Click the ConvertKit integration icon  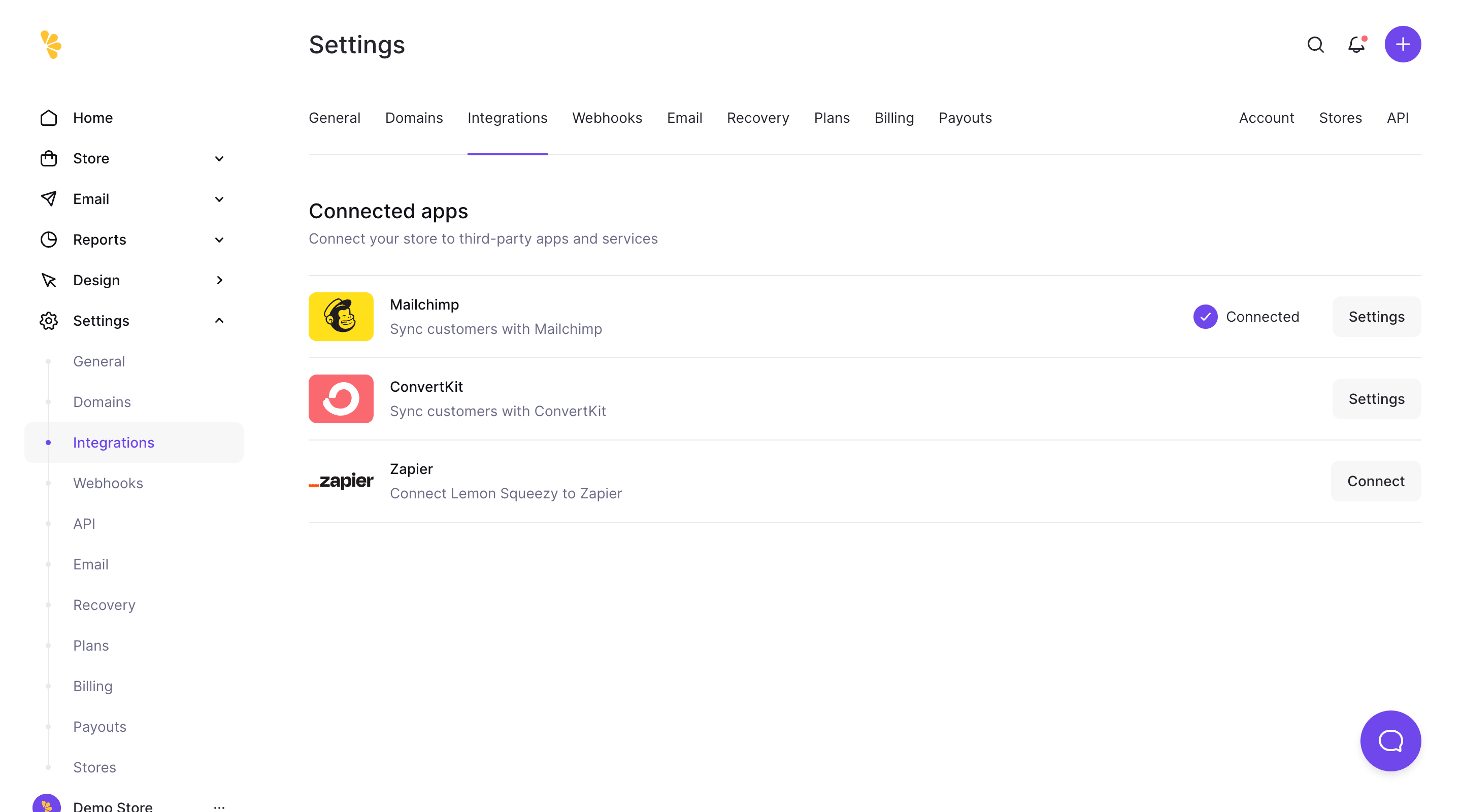point(341,399)
